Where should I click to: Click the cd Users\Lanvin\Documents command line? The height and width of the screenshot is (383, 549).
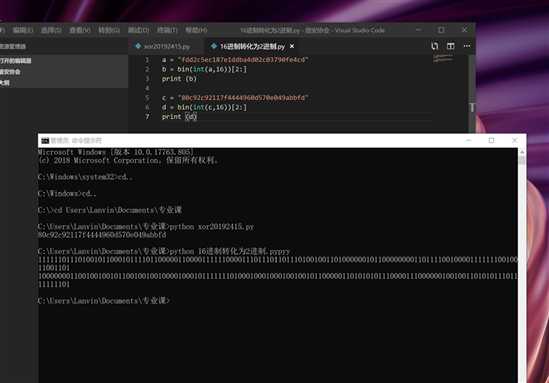(110, 210)
